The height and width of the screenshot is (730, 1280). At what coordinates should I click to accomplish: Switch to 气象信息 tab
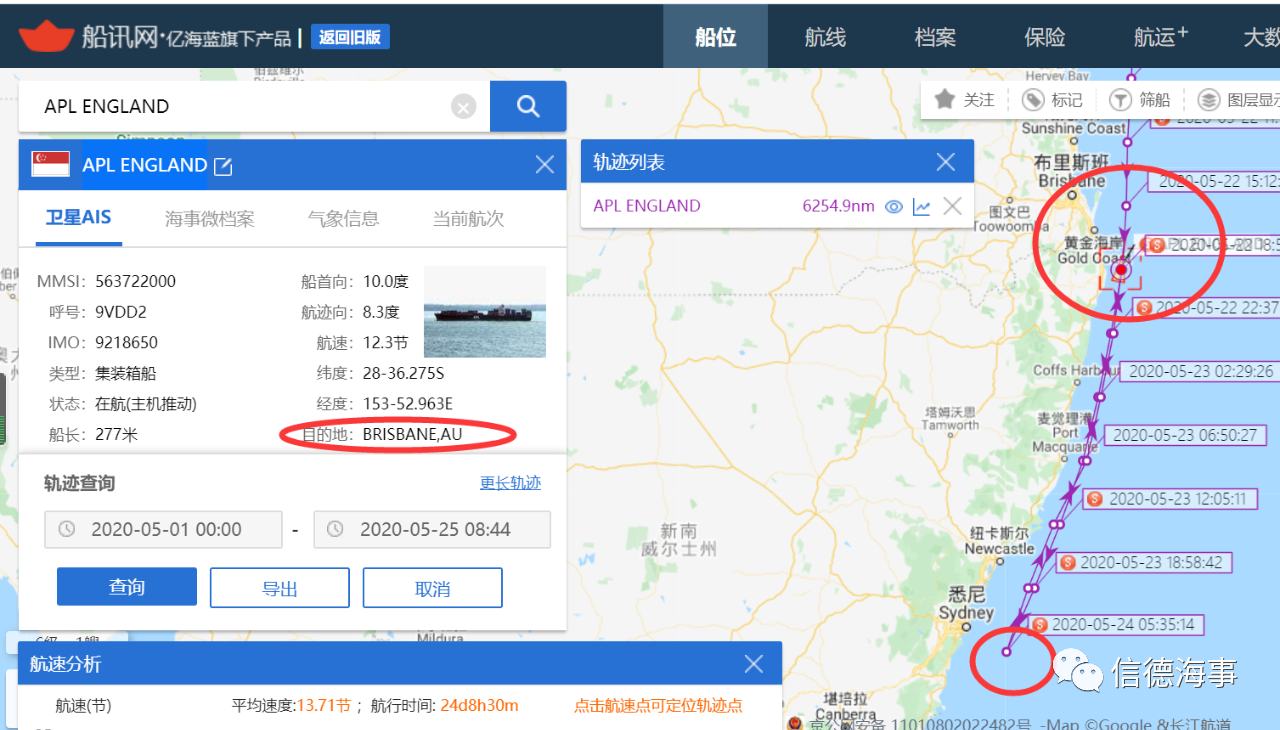coord(343,218)
